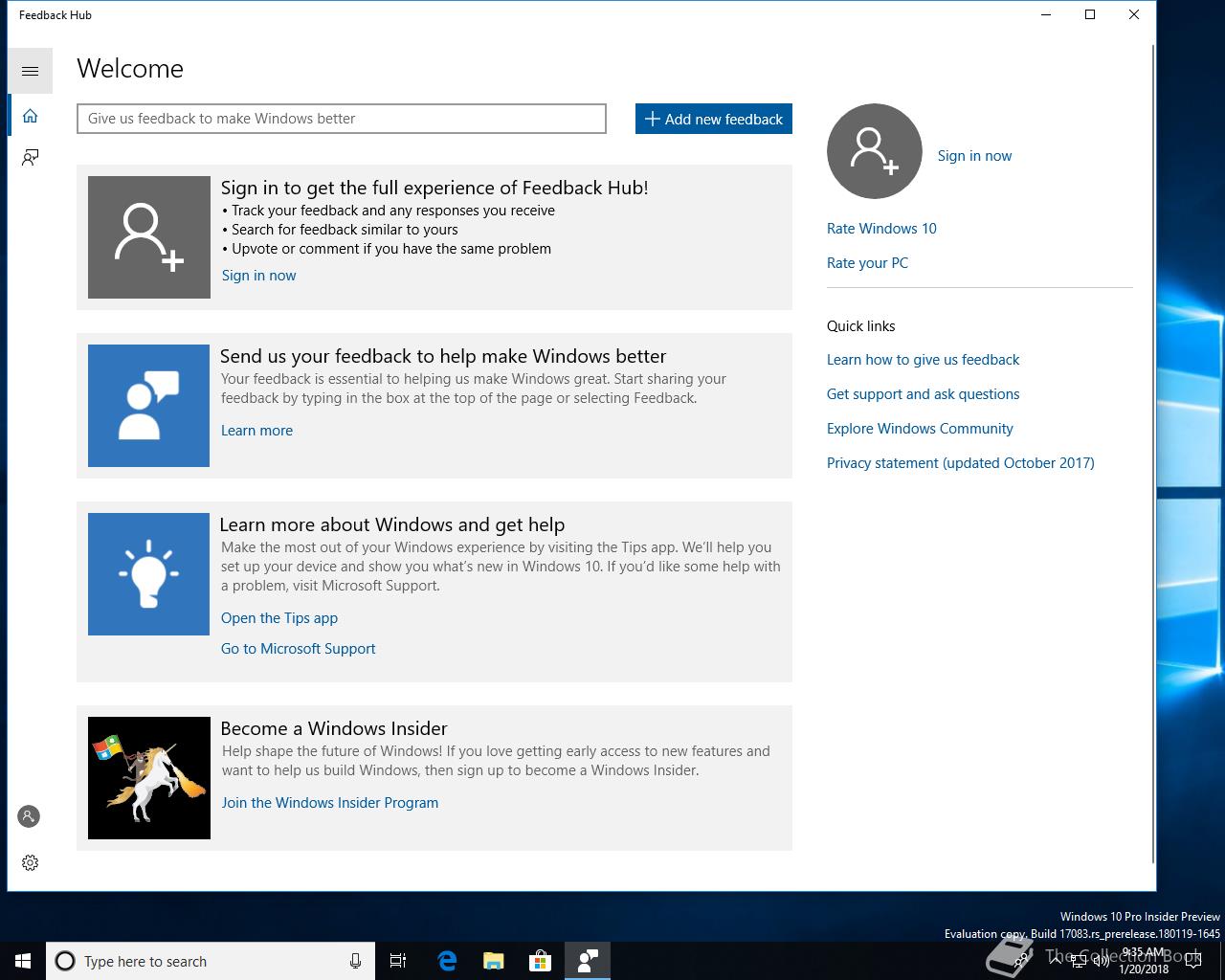
Task: Focus the 'Give us feedback' search box
Action: tap(342, 119)
